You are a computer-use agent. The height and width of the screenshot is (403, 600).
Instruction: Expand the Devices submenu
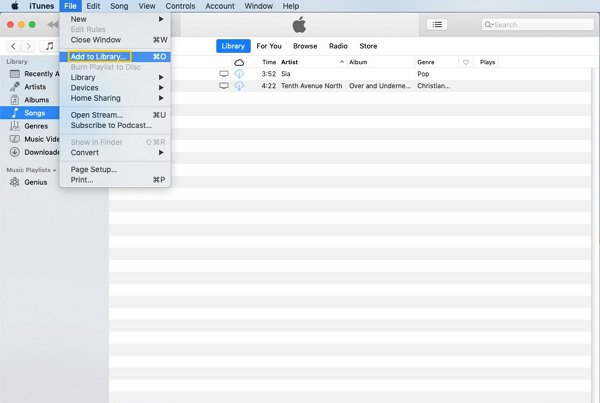tap(115, 88)
